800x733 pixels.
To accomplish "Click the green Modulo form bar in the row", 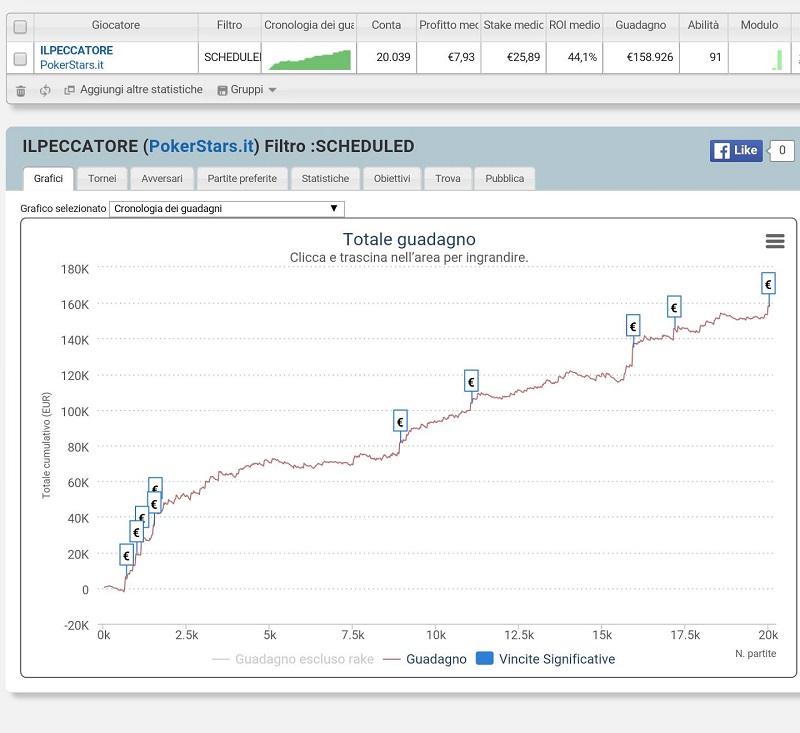I will point(779,59).
